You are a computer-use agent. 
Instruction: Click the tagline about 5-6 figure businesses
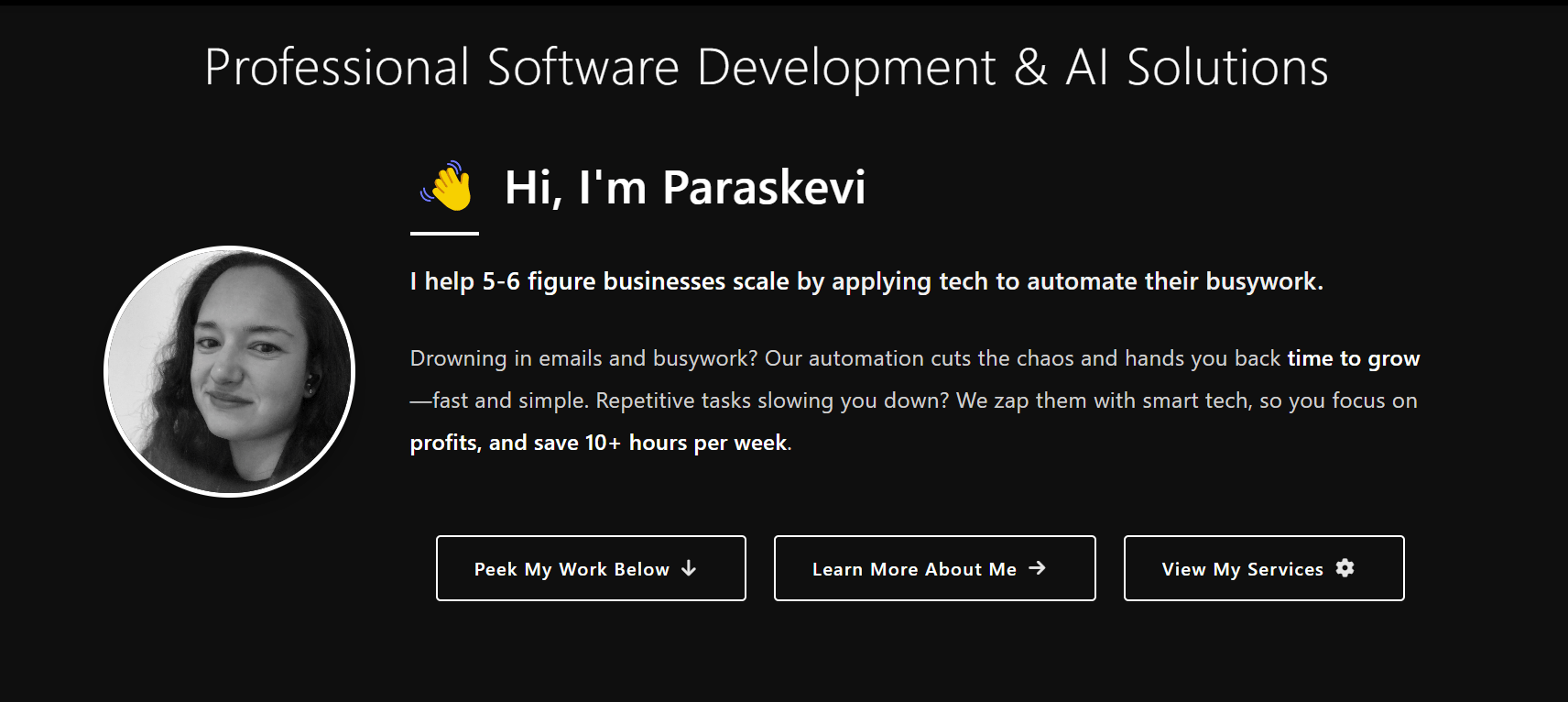tap(866, 281)
